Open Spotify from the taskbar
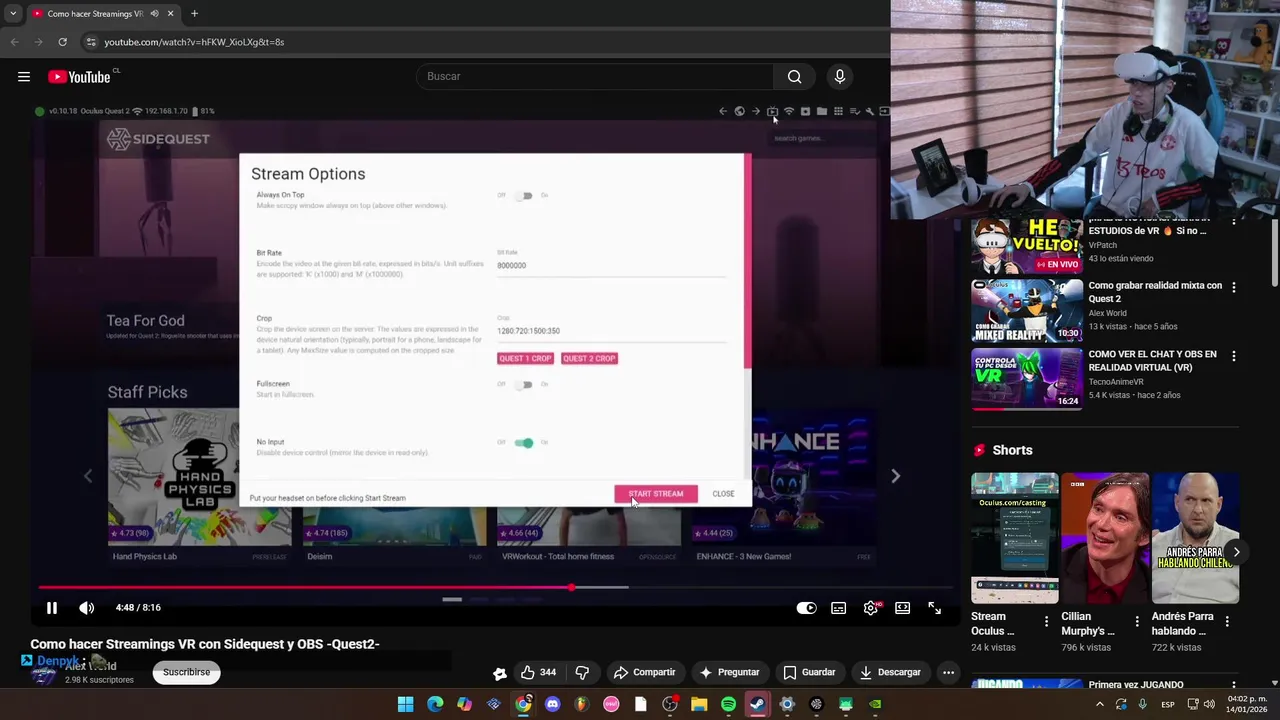Image resolution: width=1280 pixels, height=720 pixels. (x=728, y=704)
